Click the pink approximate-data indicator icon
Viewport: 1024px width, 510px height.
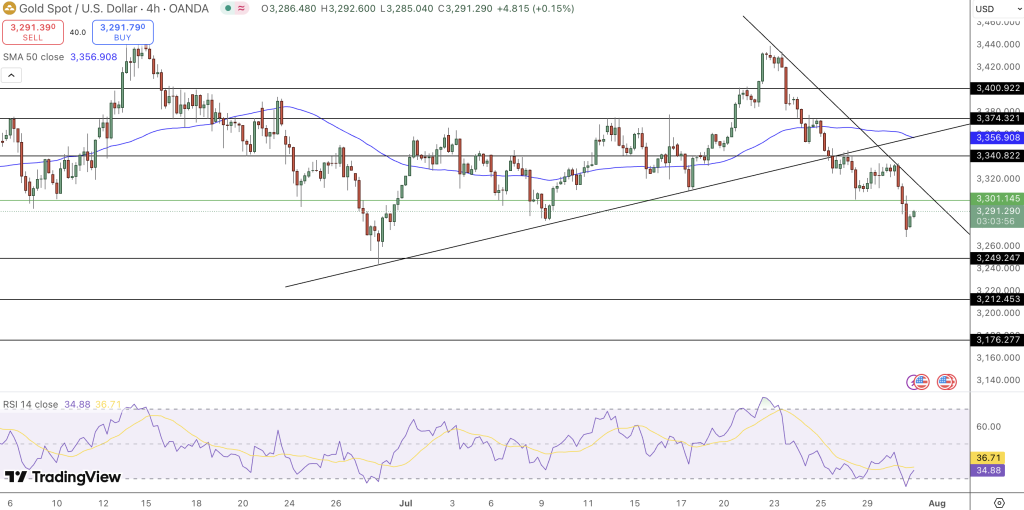(x=242, y=8)
